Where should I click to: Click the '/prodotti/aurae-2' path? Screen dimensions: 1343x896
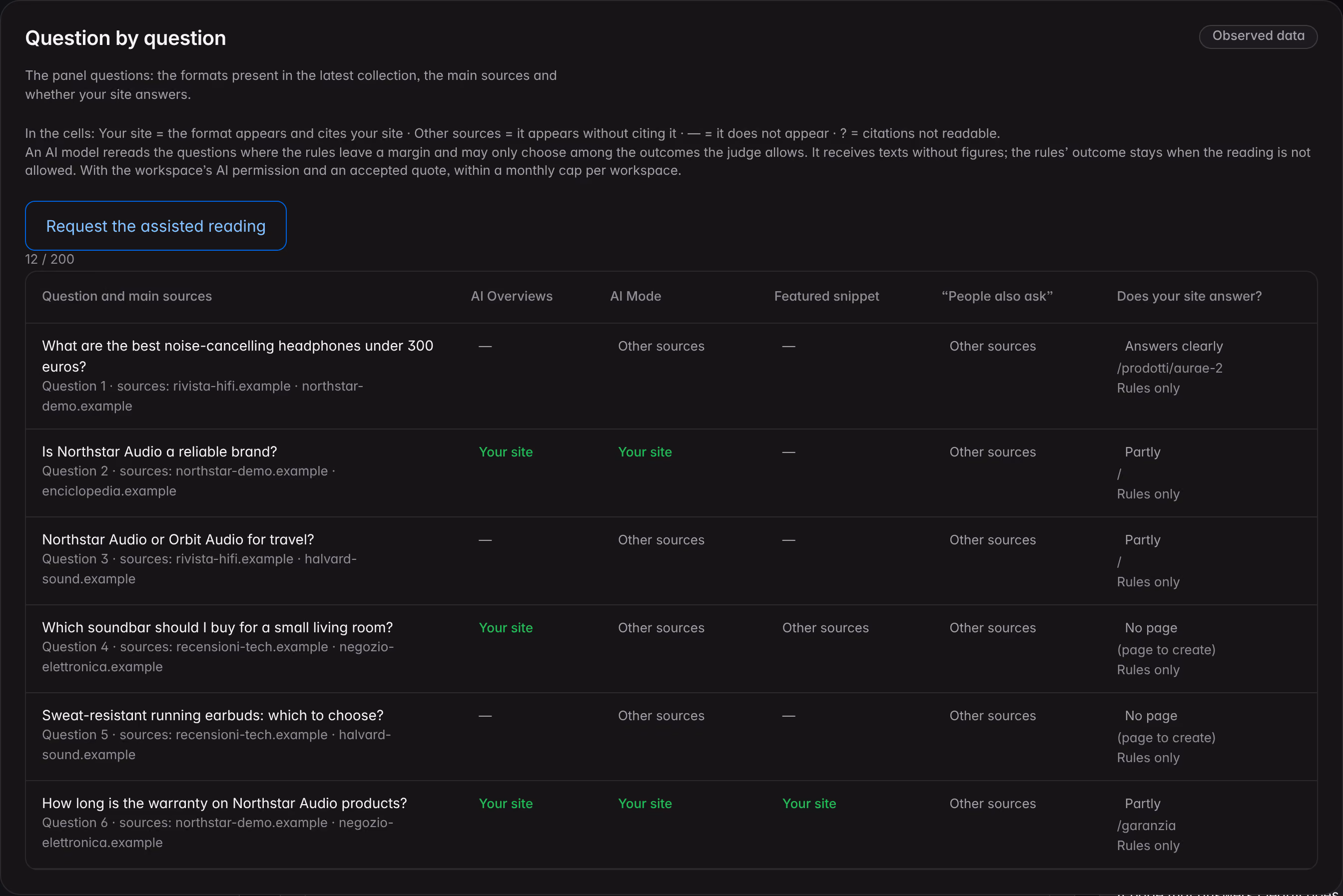point(1170,368)
